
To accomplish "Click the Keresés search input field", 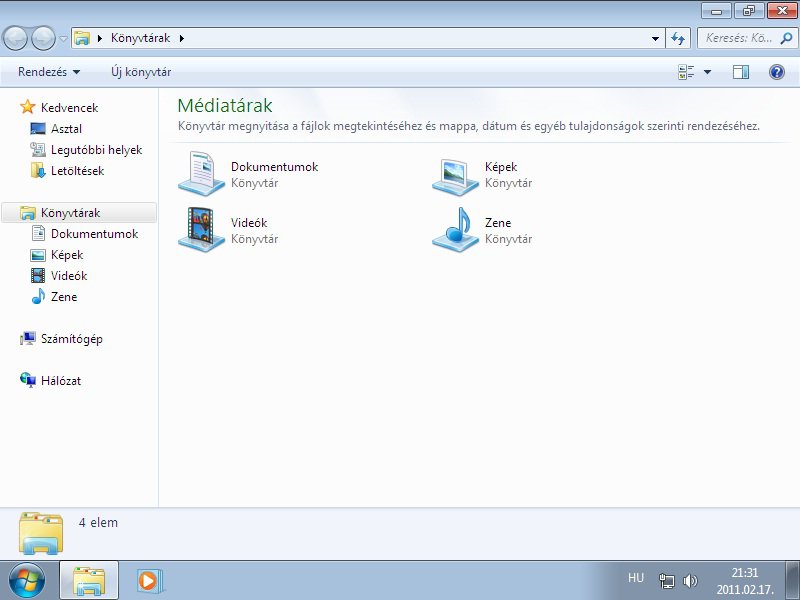I will coord(739,38).
